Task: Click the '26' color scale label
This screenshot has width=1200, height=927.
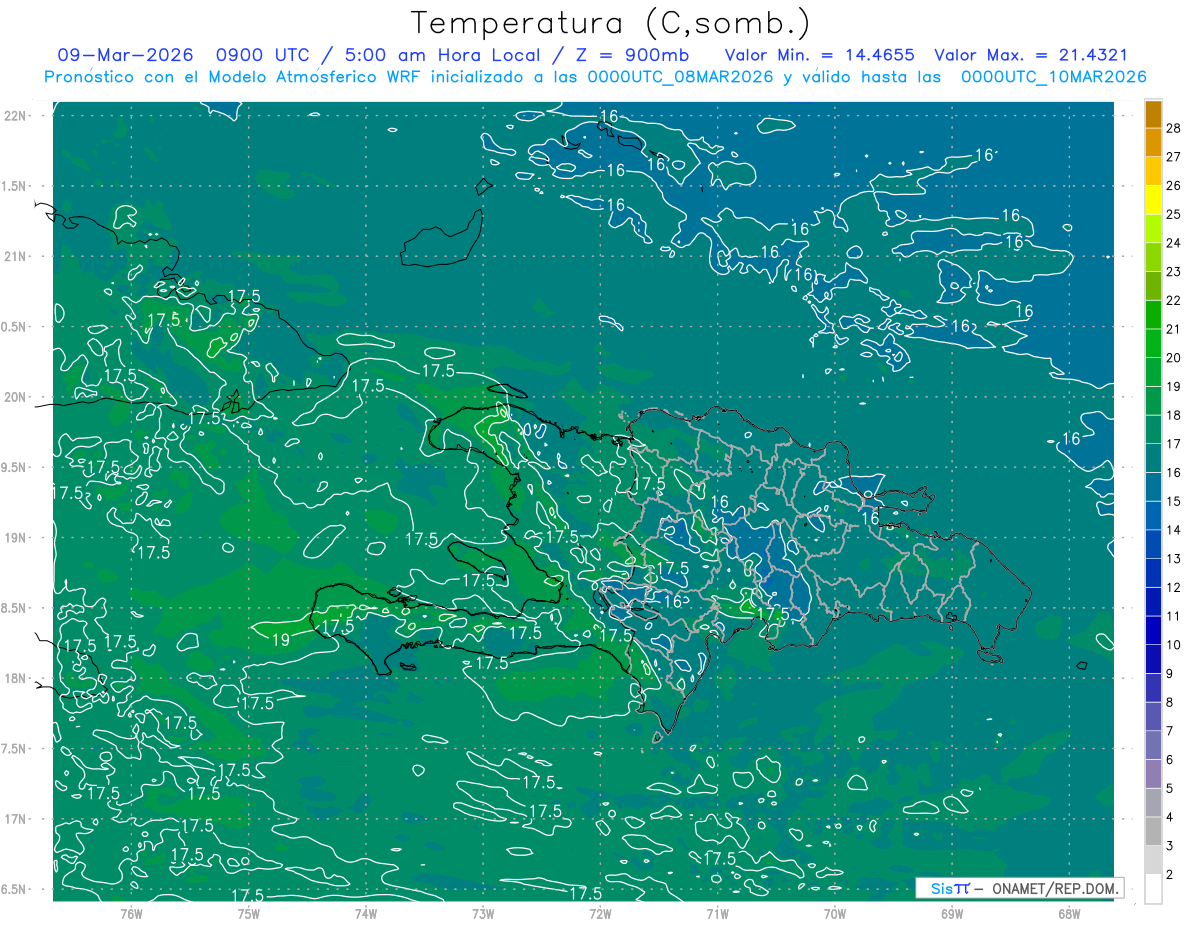Action: point(1174,186)
